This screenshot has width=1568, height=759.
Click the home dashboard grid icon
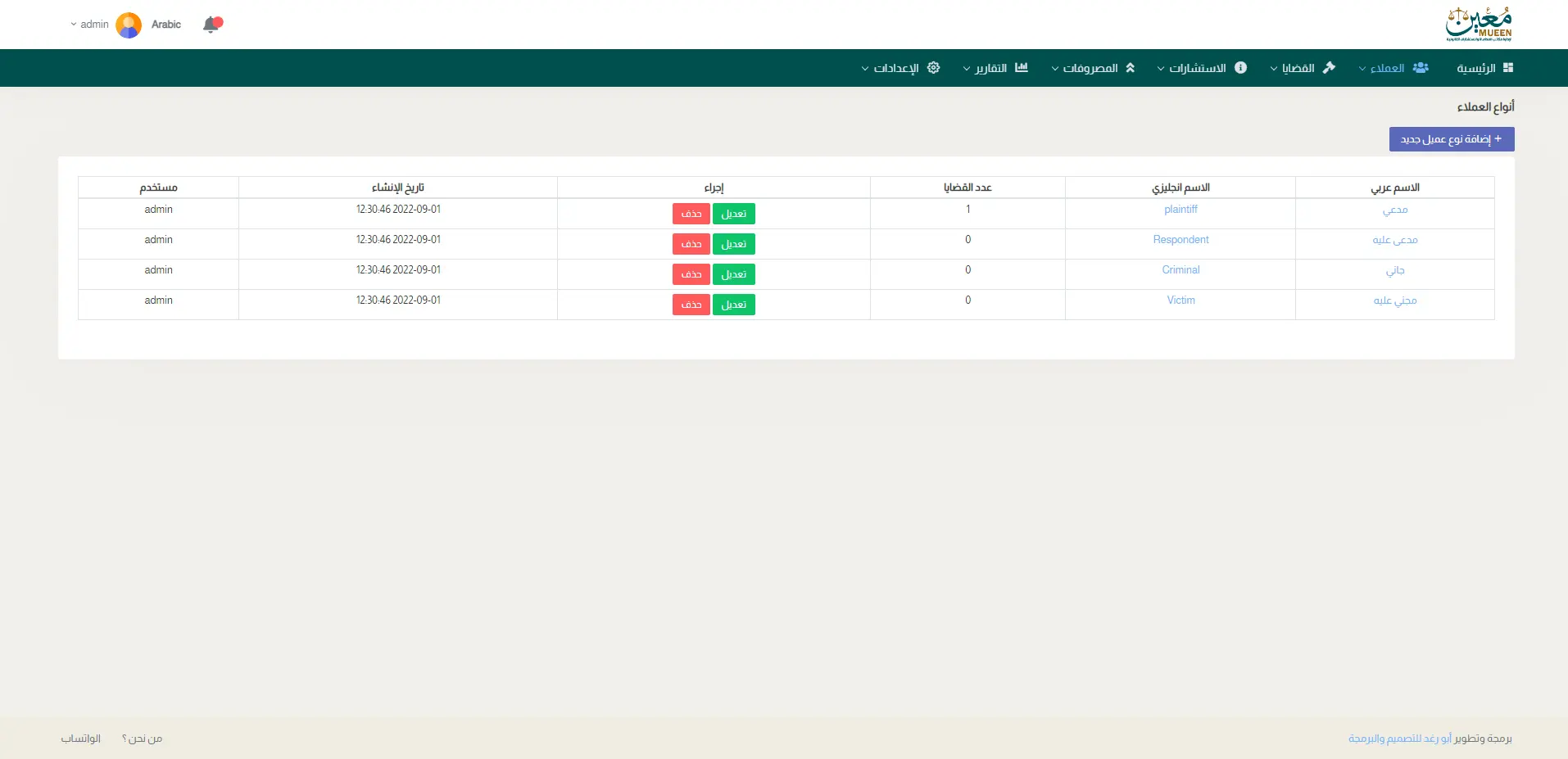click(x=1508, y=68)
